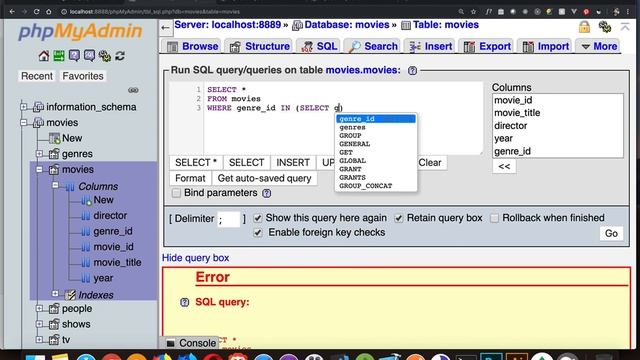Click the shows table icon
Screen dimensions: 640x360
click(54, 324)
